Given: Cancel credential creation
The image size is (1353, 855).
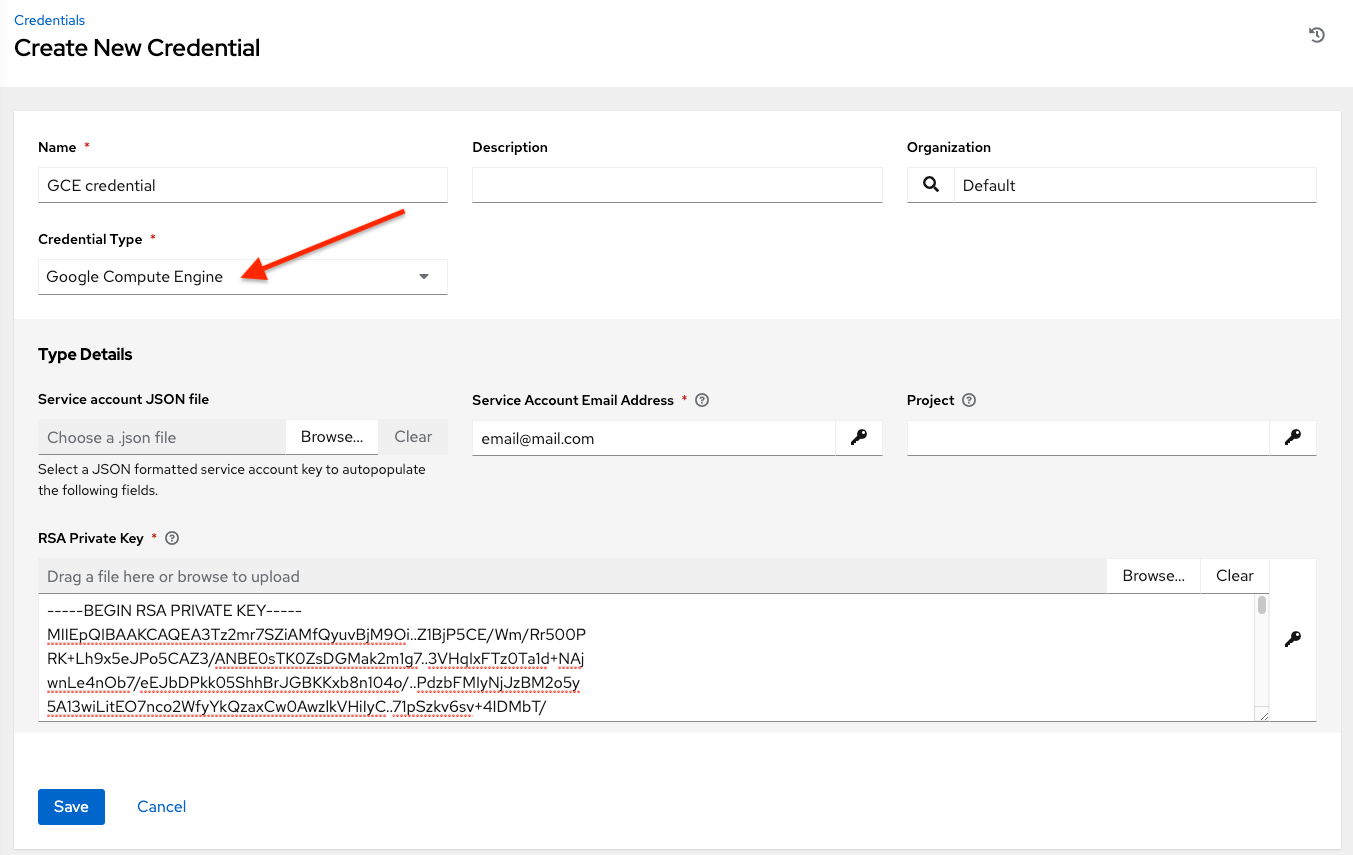Looking at the screenshot, I should tap(161, 807).
